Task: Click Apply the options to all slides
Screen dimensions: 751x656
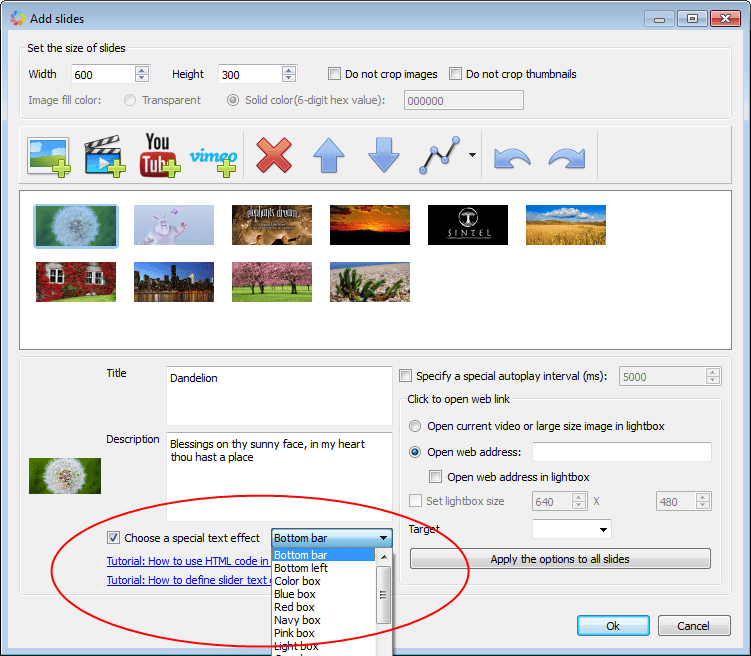Action: 560,559
